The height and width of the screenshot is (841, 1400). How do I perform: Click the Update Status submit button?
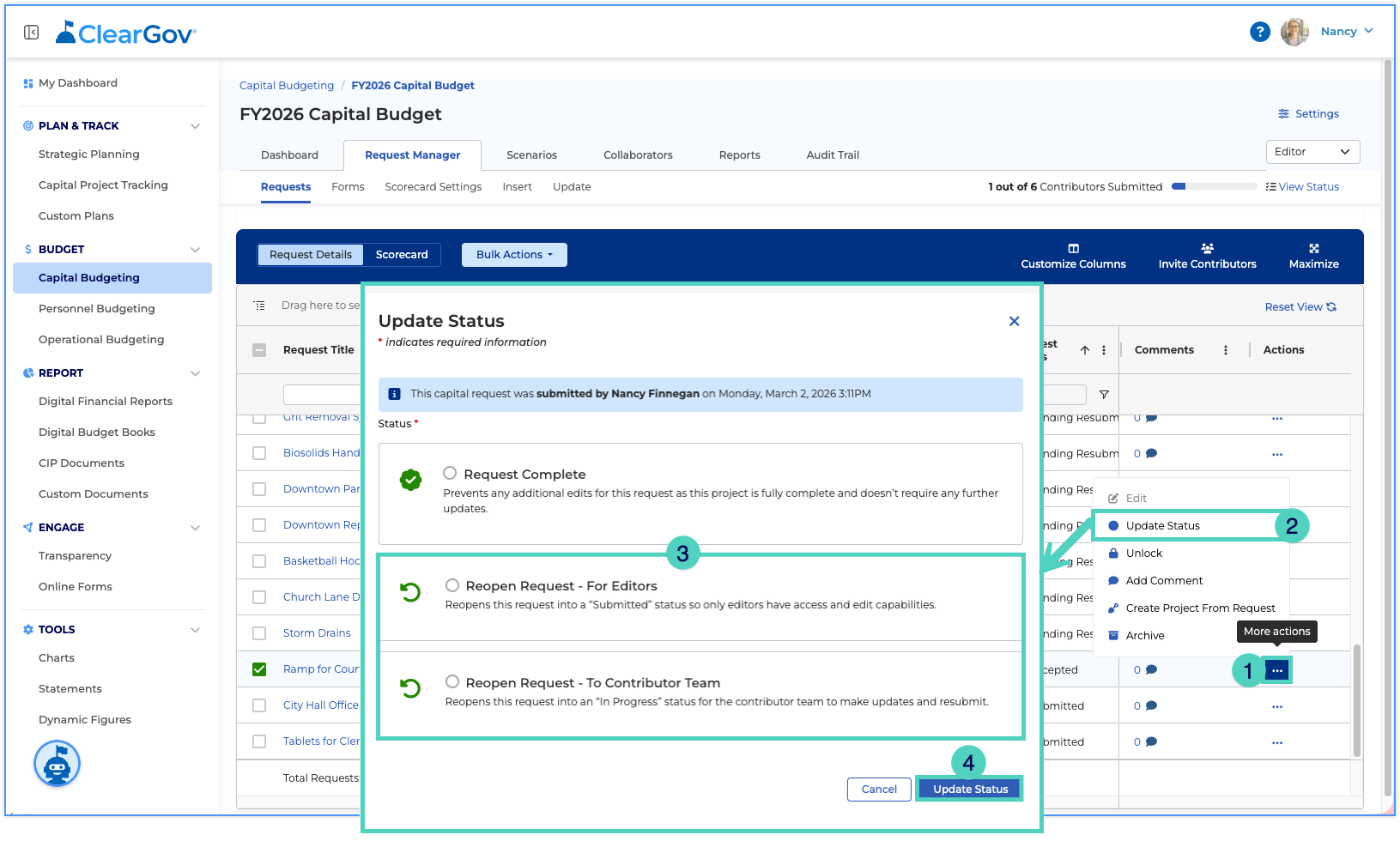[x=970, y=789]
